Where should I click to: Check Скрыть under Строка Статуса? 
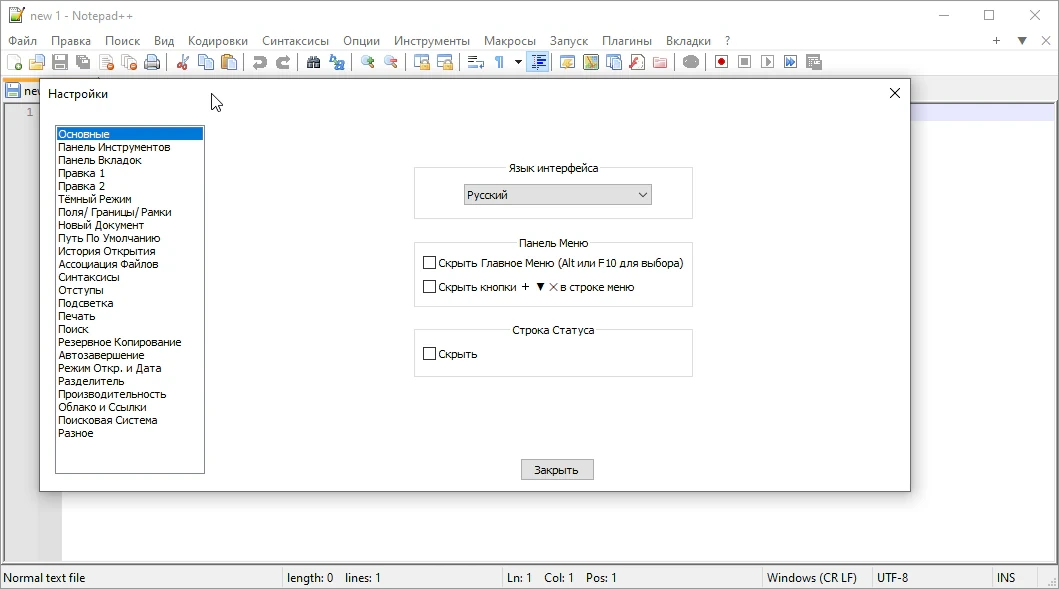[429, 353]
